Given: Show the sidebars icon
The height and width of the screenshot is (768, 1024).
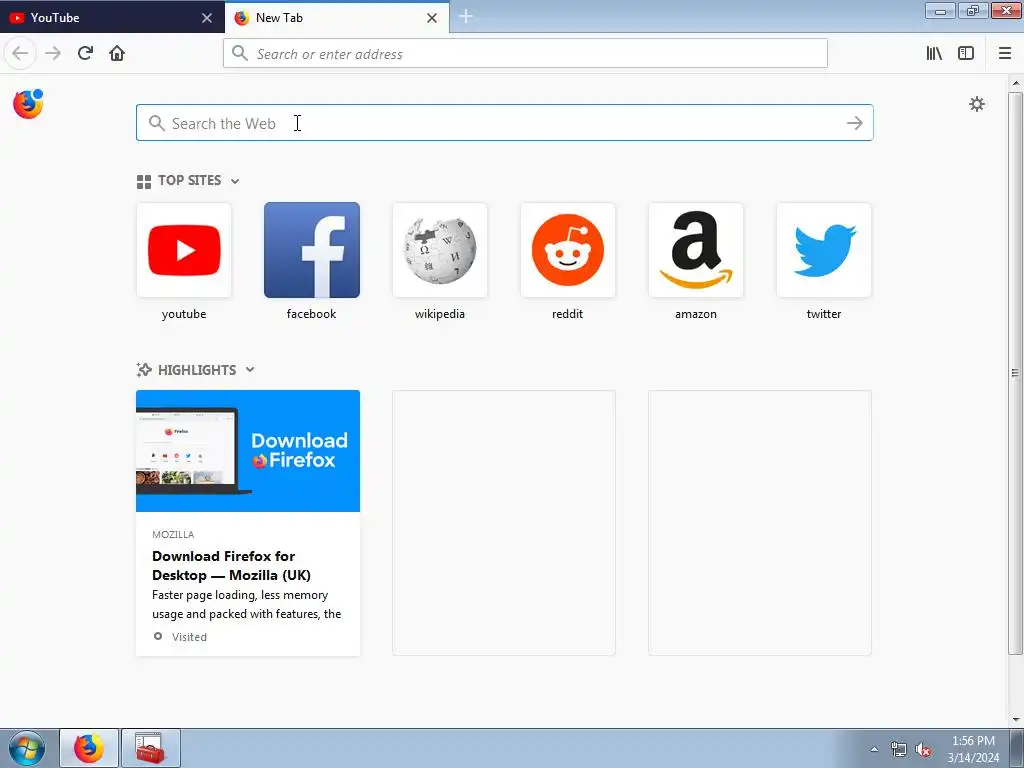Looking at the screenshot, I should 966,53.
